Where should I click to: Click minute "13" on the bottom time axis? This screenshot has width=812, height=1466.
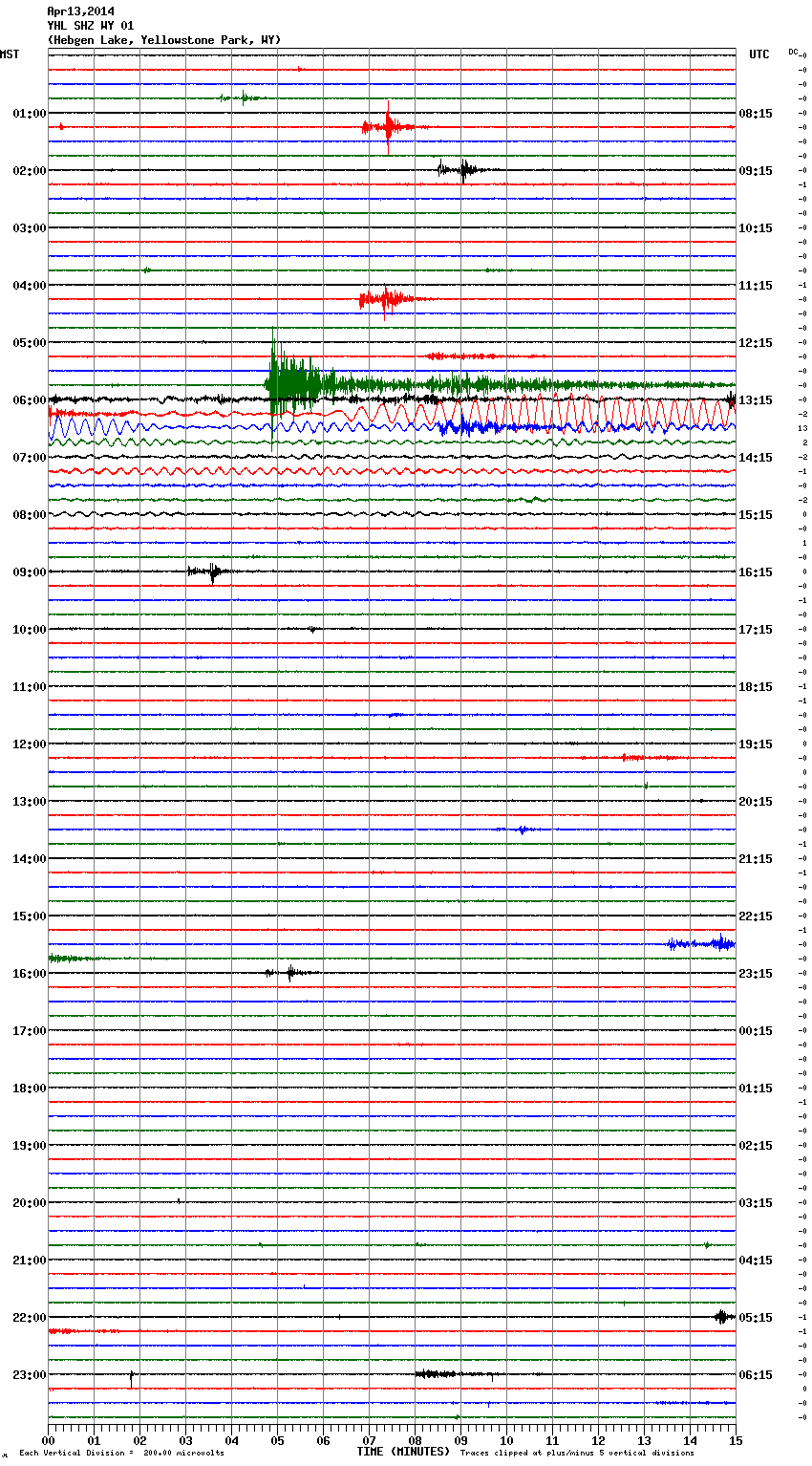tap(644, 1440)
